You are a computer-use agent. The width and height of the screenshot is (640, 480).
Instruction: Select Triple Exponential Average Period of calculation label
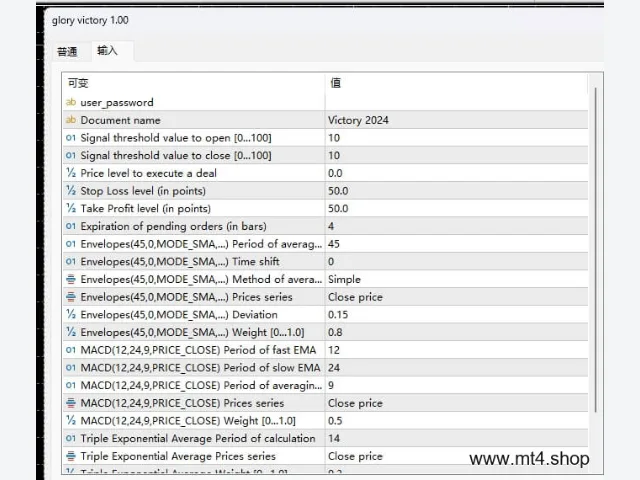point(198,438)
